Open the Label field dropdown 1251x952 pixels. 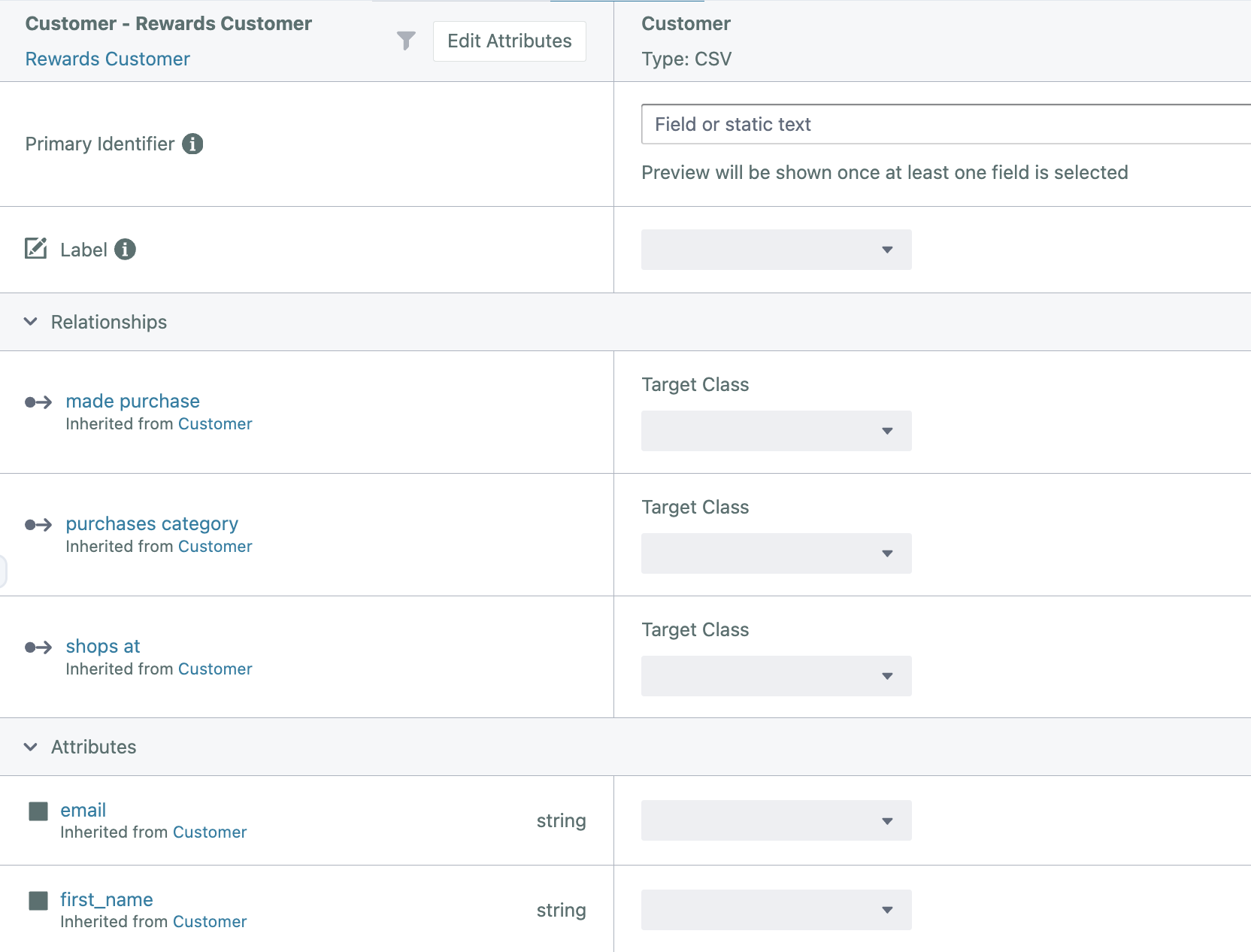pyautogui.click(x=776, y=250)
